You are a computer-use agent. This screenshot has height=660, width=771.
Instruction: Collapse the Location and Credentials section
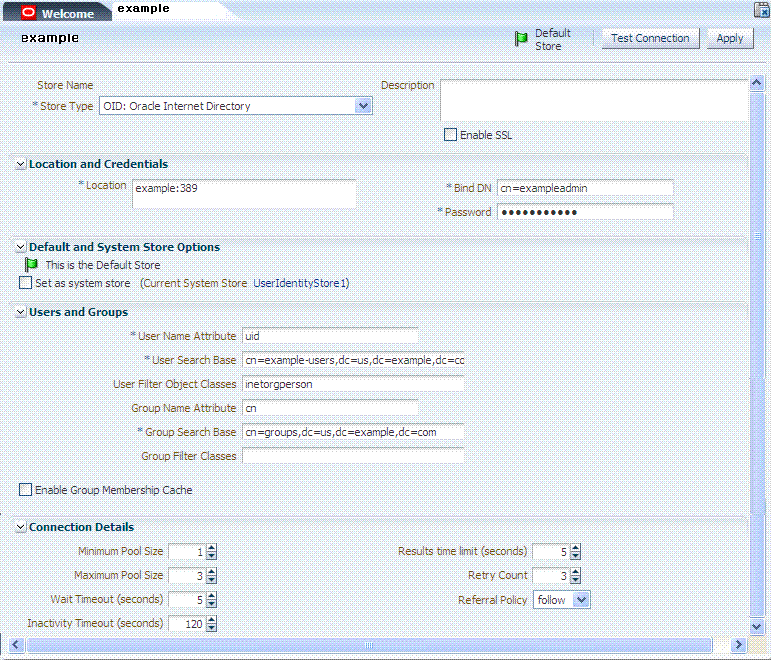[x=21, y=164]
